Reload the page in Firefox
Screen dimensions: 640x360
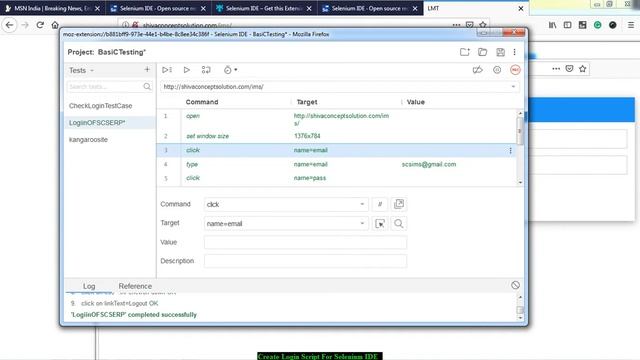coord(40,25)
